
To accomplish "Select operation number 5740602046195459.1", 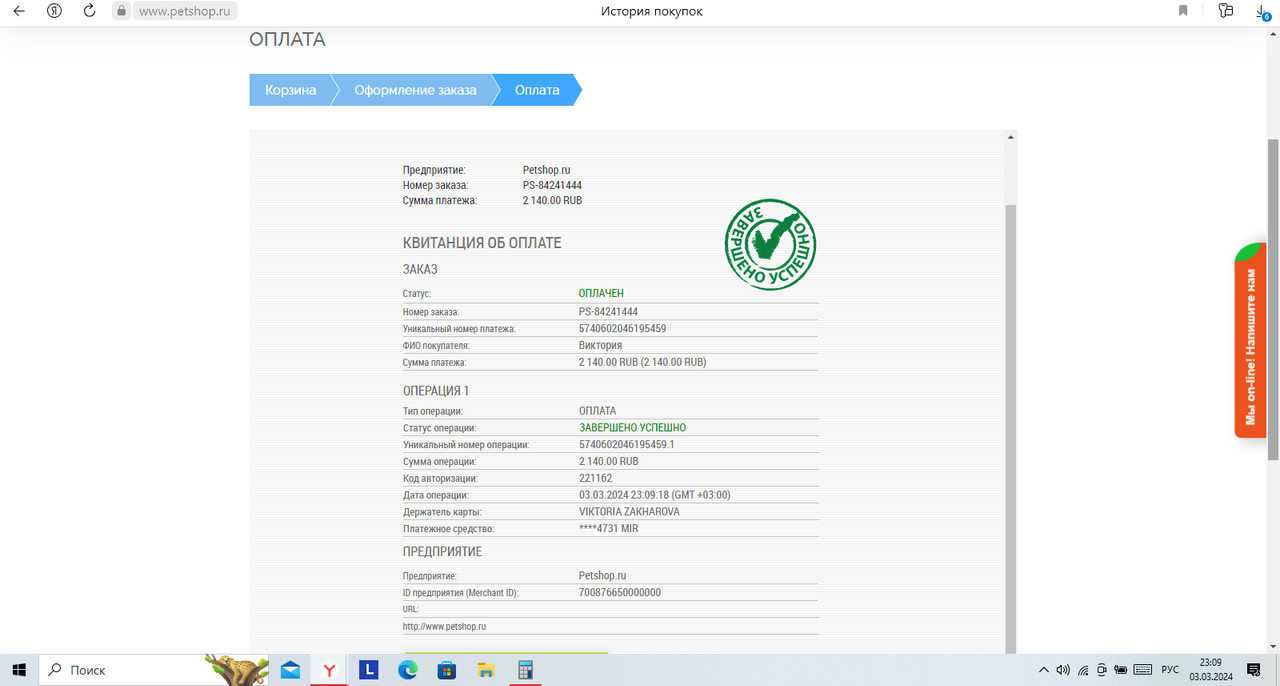I will [626, 444].
